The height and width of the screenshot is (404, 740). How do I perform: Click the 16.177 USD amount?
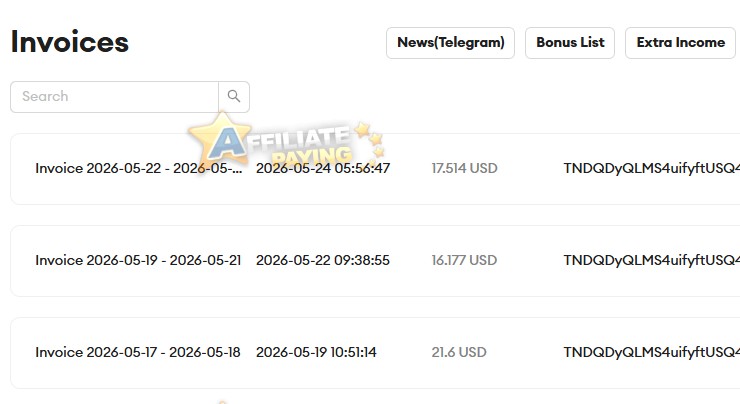tap(464, 261)
